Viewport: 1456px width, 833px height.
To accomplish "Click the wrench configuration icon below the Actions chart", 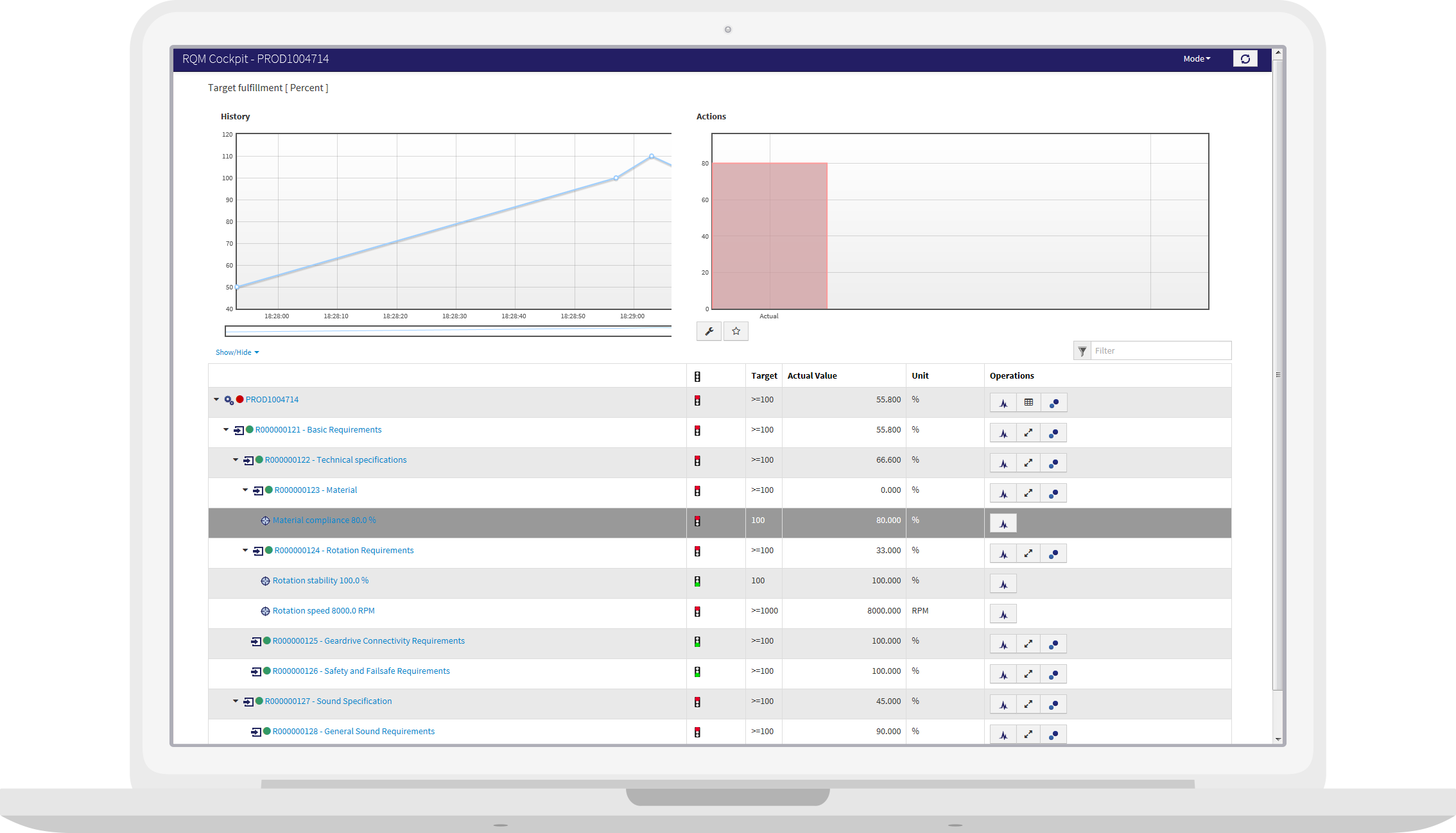I will (709, 331).
